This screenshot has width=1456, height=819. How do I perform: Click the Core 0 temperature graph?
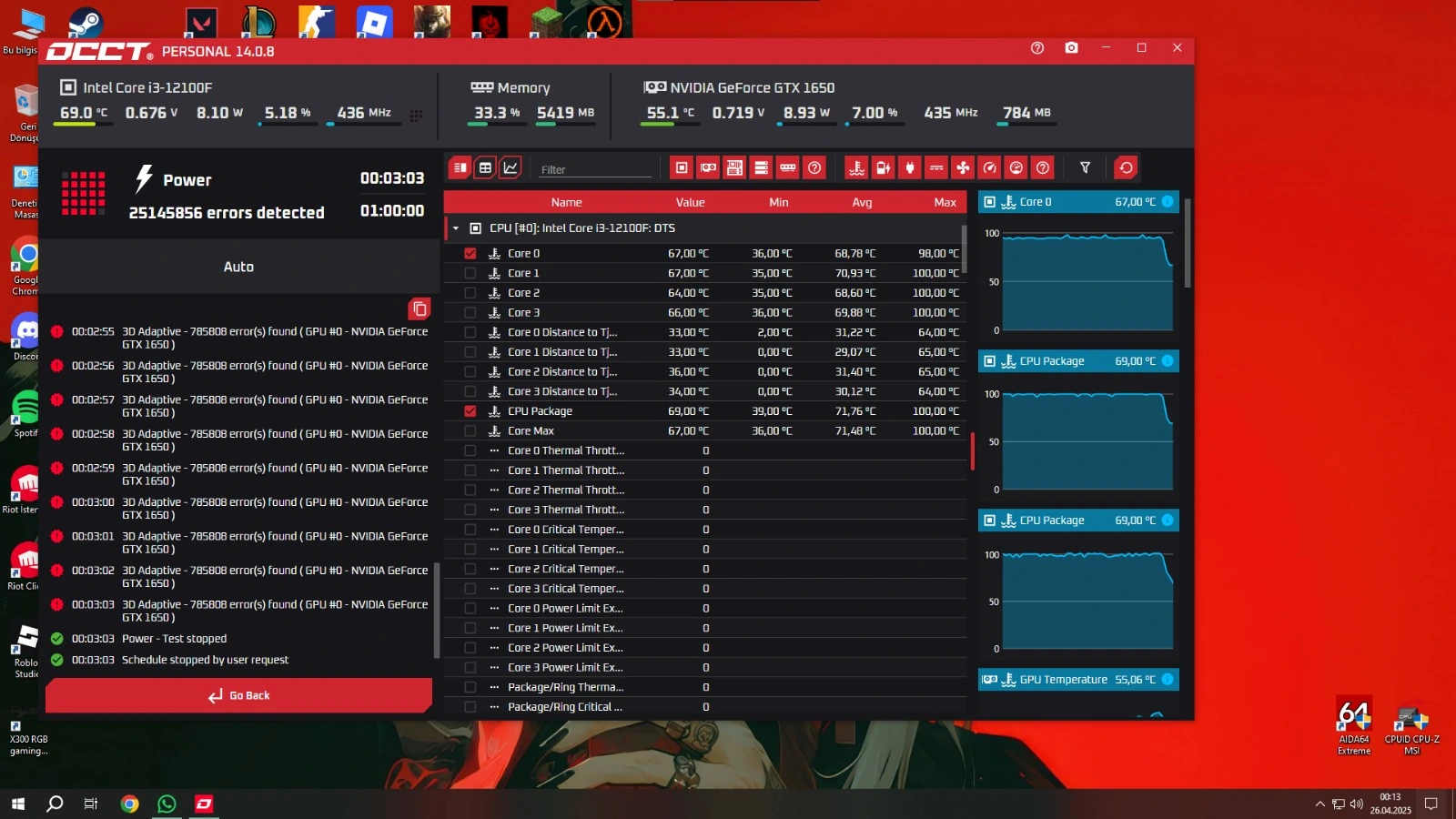coord(1087,281)
